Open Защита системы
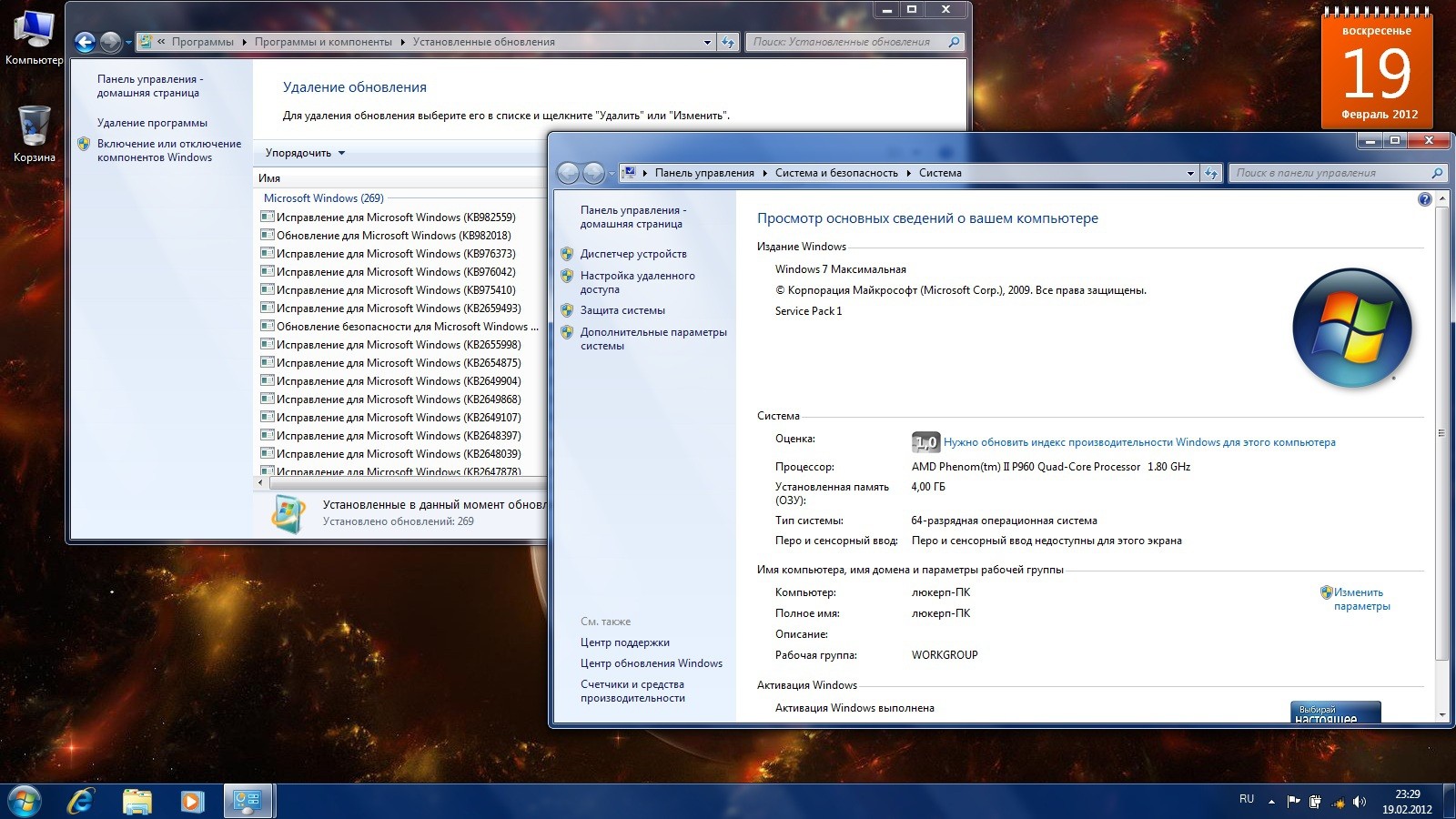The height and width of the screenshot is (819, 1456). point(622,310)
